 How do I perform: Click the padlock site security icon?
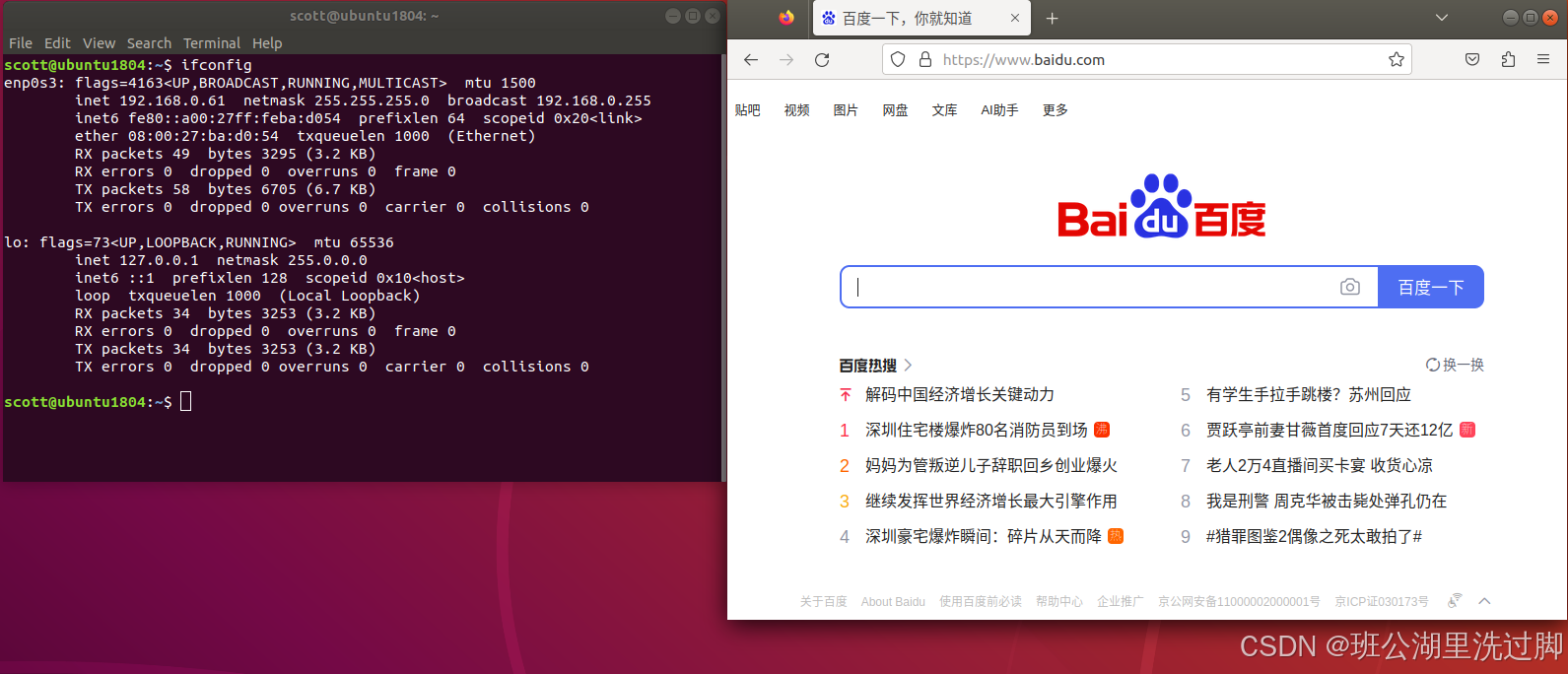coord(925,60)
